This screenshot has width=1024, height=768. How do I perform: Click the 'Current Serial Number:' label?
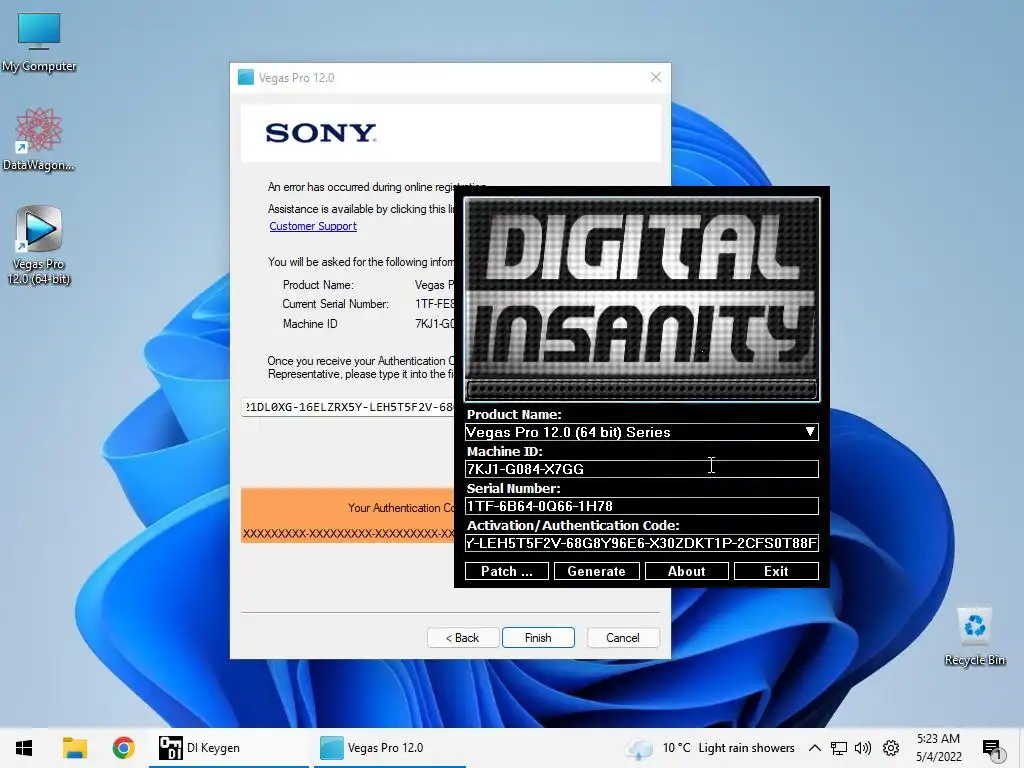tap(335, 304)
